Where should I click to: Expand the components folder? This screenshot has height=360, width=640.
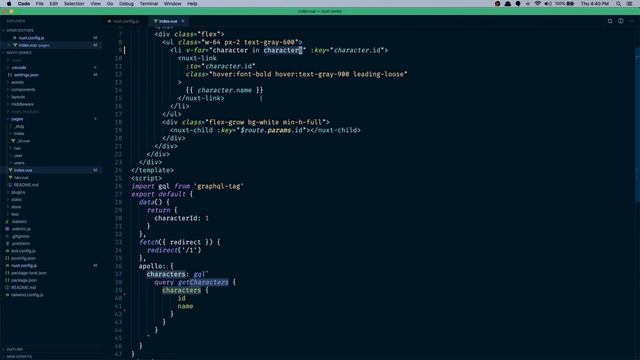click(23, 90)
